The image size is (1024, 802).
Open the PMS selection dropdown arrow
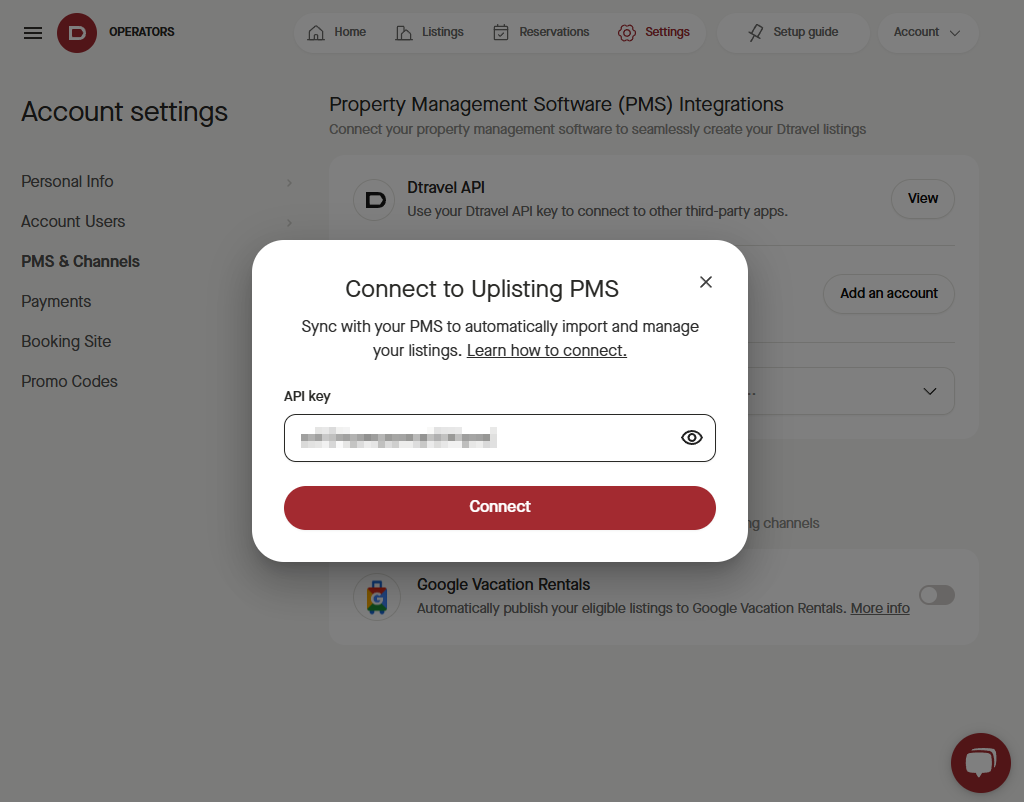(930, 391)
